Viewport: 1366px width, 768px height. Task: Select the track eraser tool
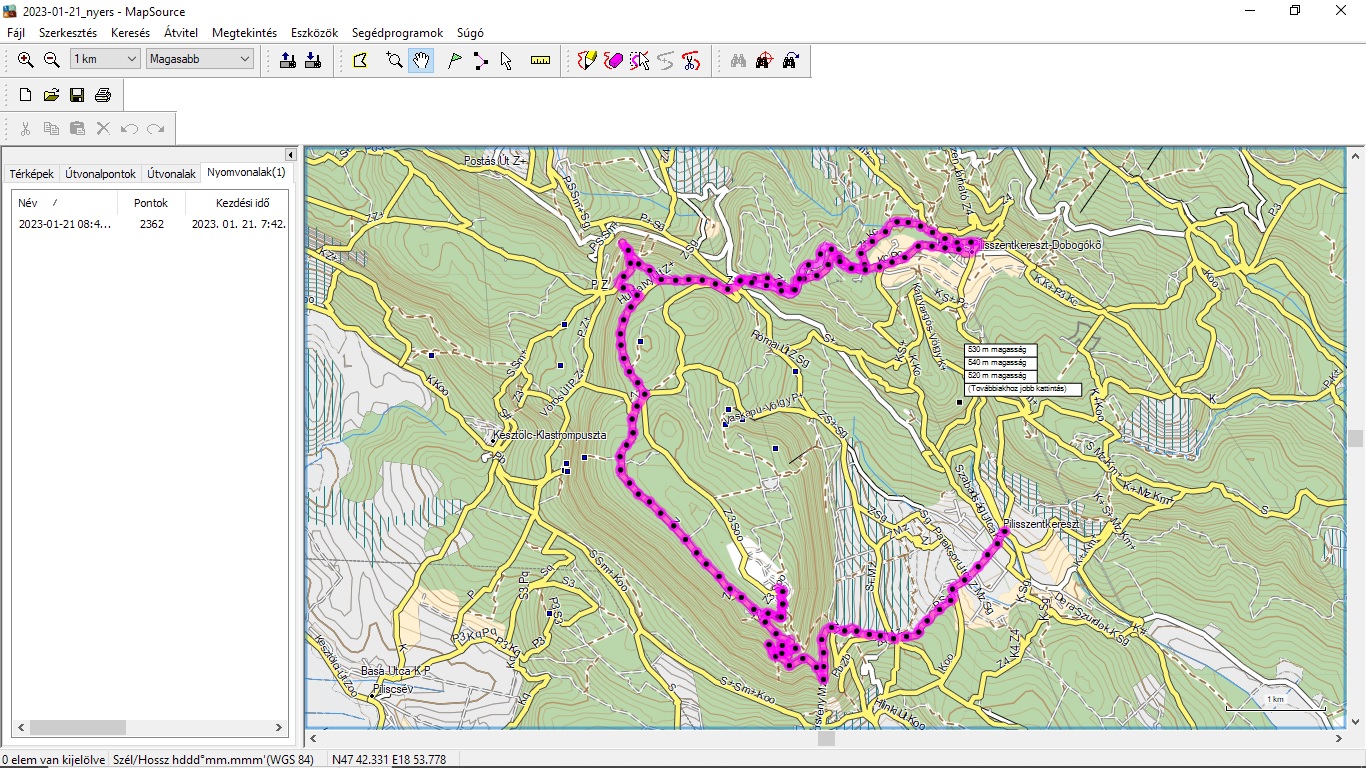[x=613, y=60]
